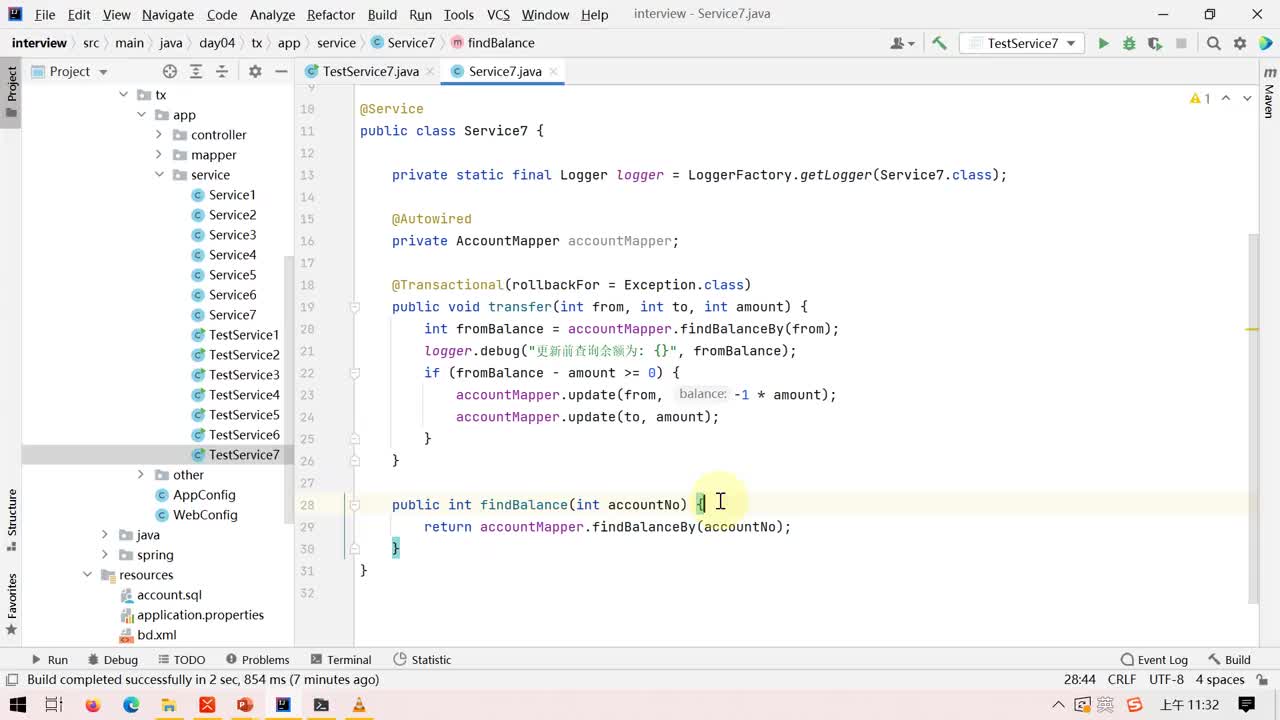Viewport: 1280px width, 720px height.
Task: Open the Favorites tool window
Action: [12, 605]
